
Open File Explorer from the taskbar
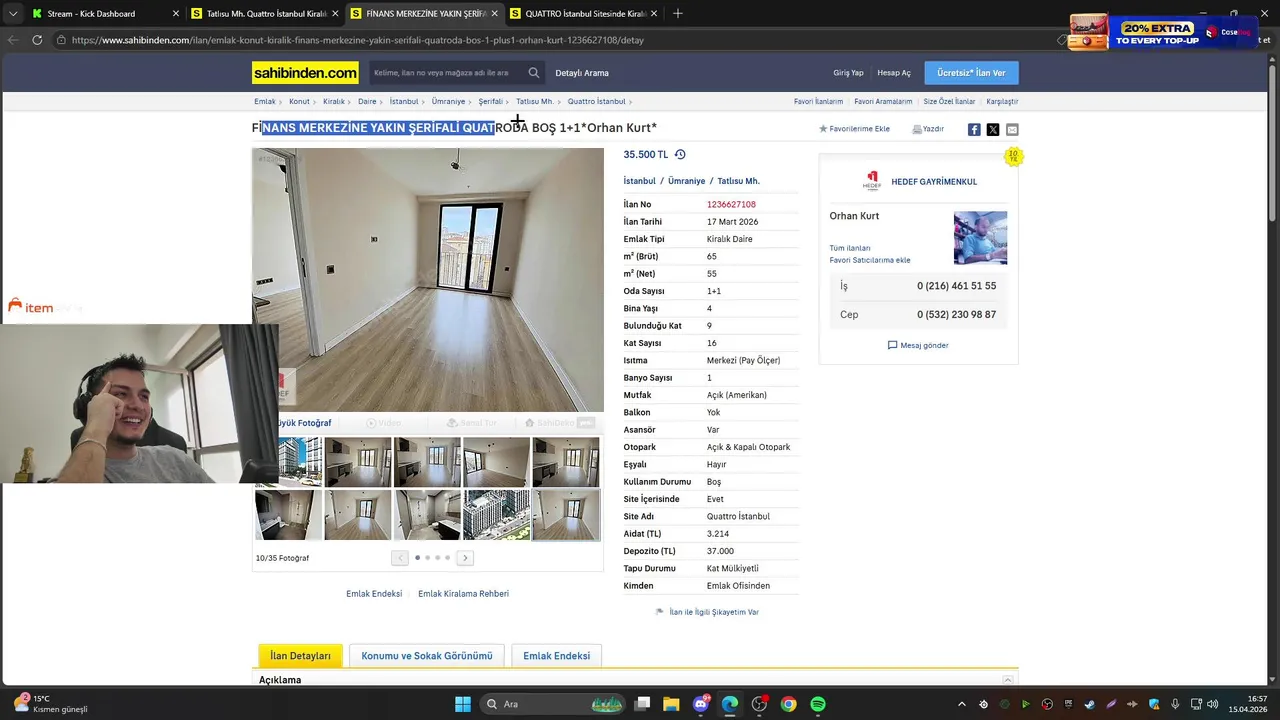click(671, 704)
